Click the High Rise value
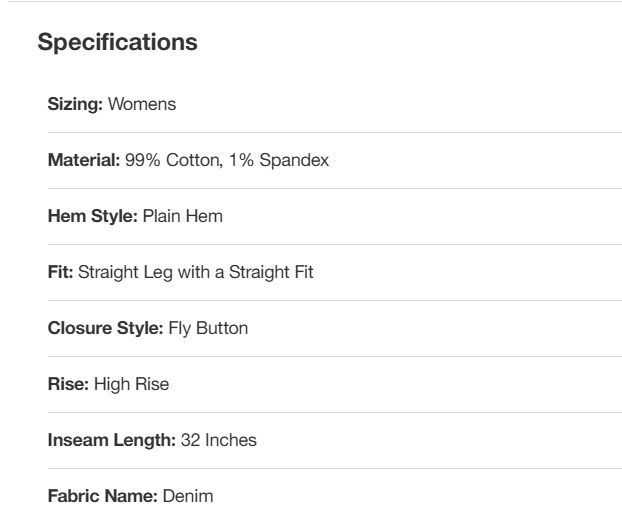The width and height of the screenshot is (622, 513). [131, 384]
